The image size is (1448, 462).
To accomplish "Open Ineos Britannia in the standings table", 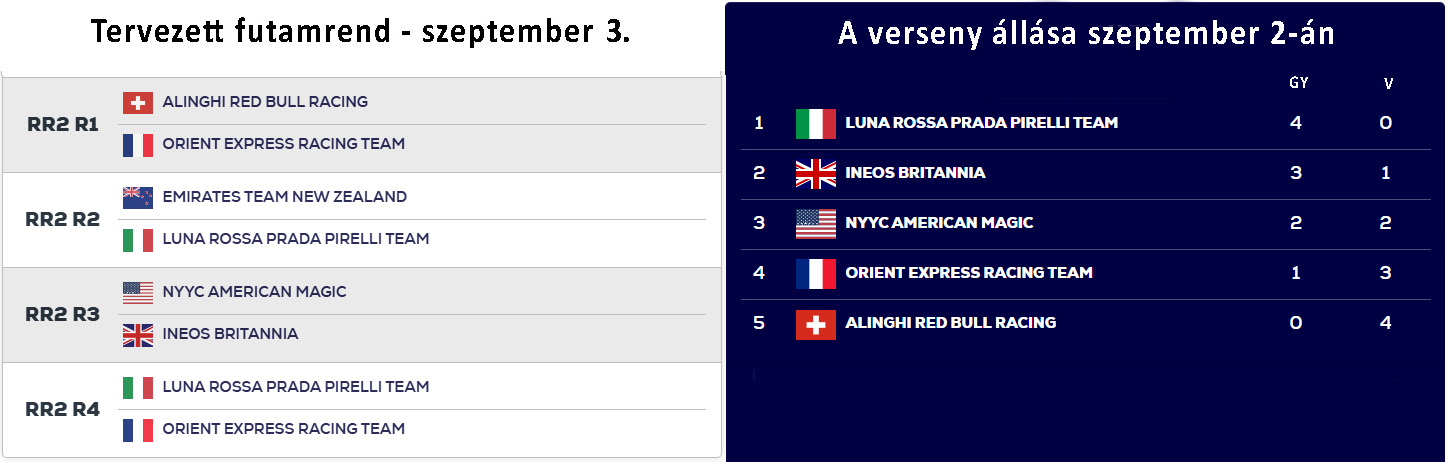I will point(915,173).
